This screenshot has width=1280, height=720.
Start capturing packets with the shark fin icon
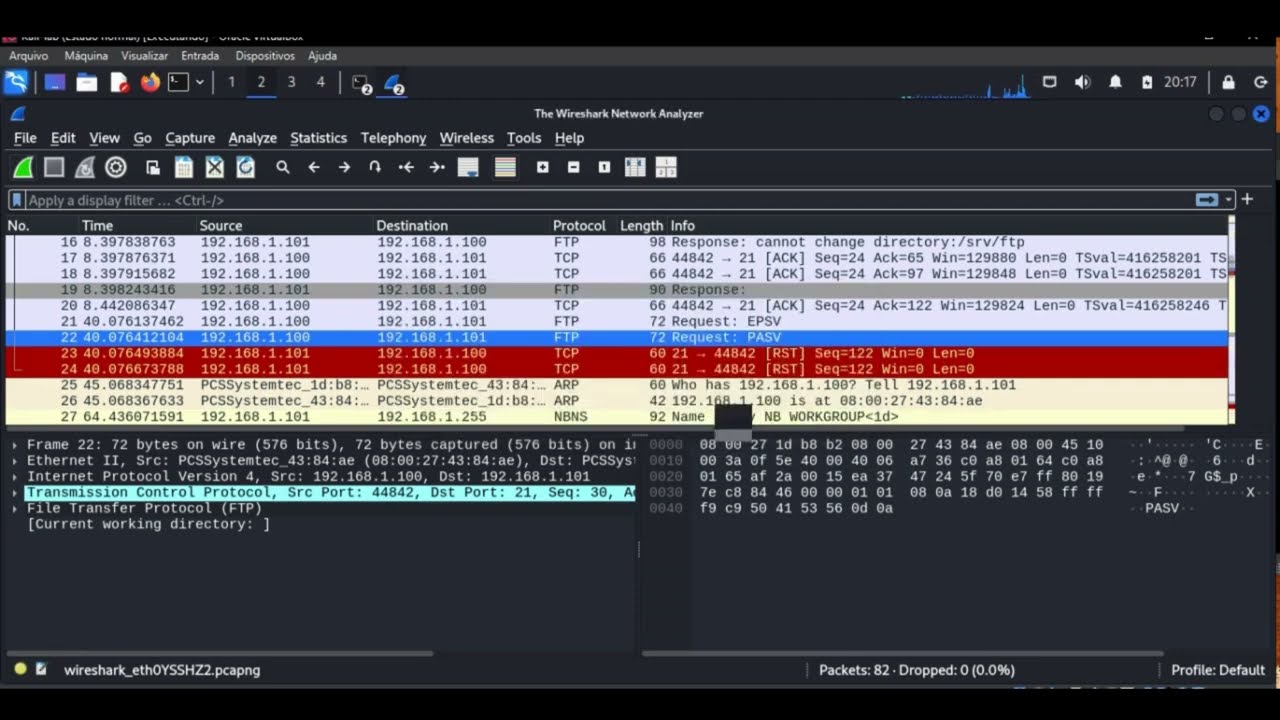(23, 168)
